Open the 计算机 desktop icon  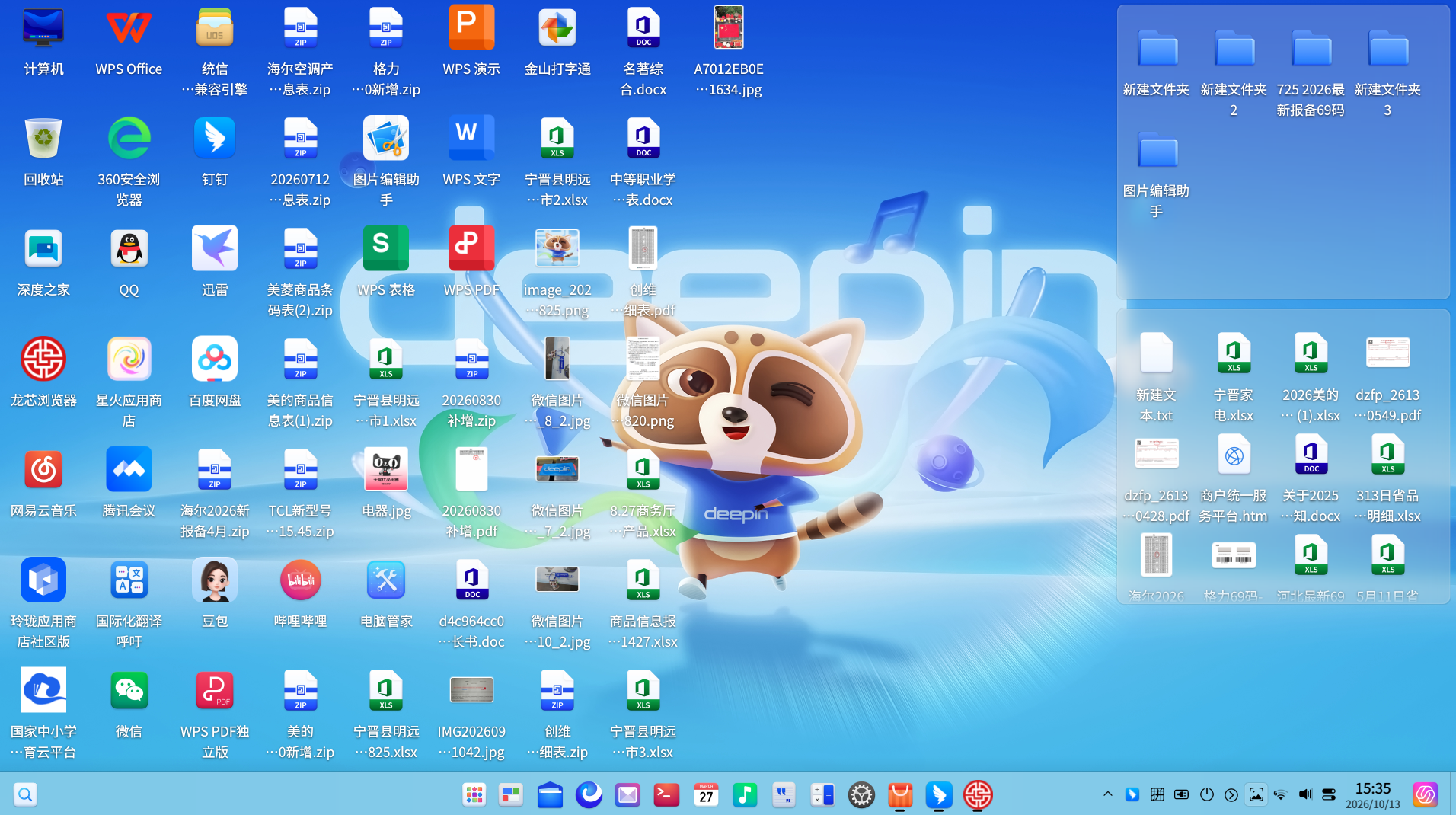tap(43, 28)
